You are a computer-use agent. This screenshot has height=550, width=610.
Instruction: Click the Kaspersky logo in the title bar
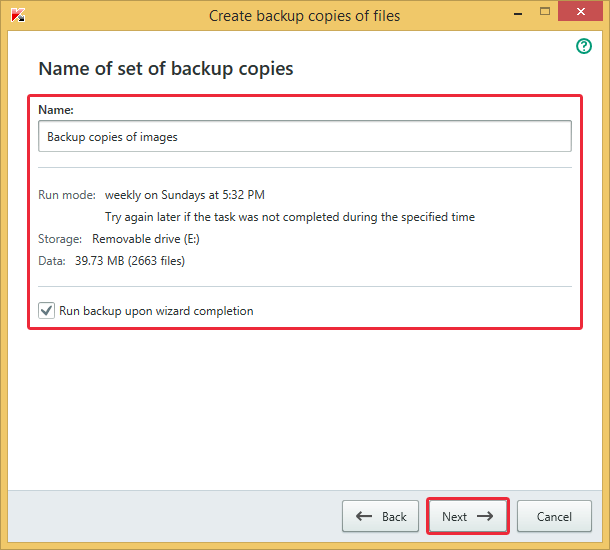[x=18, y=15]
